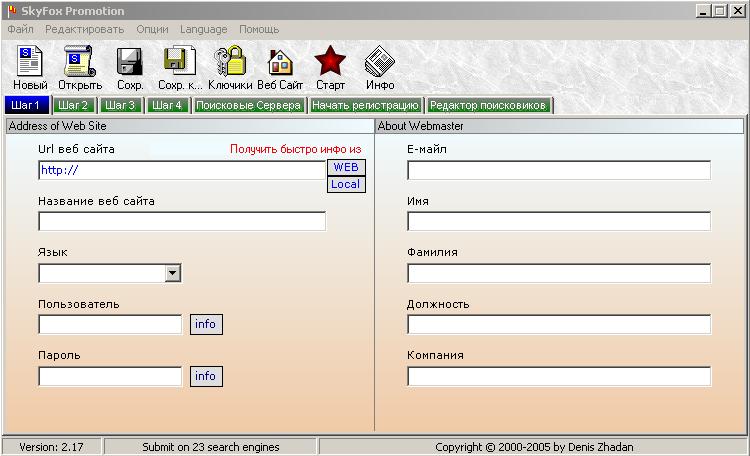Open the Редактировать menu

[x=85, y=29]
